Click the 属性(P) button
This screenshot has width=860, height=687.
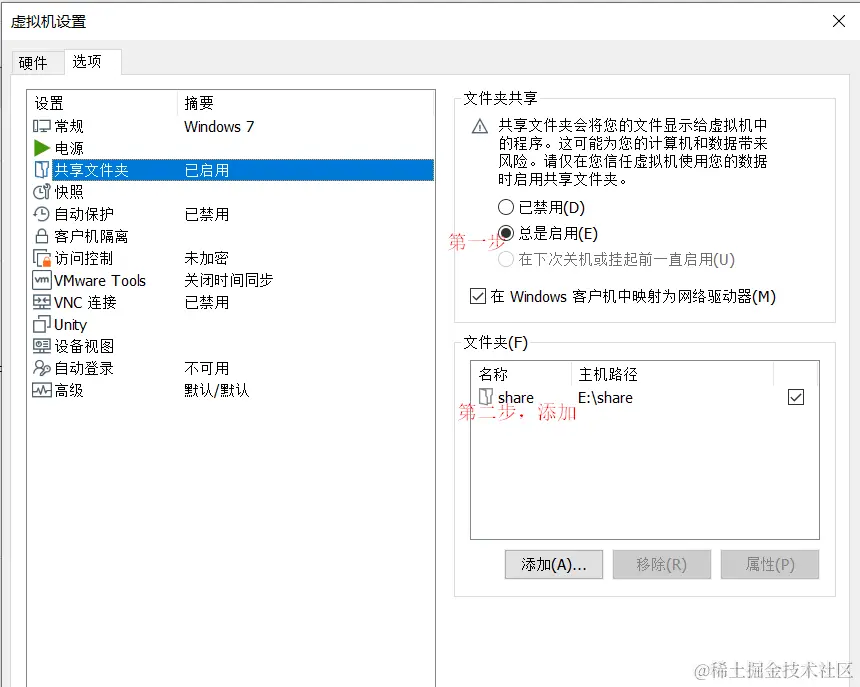point(770,565)
